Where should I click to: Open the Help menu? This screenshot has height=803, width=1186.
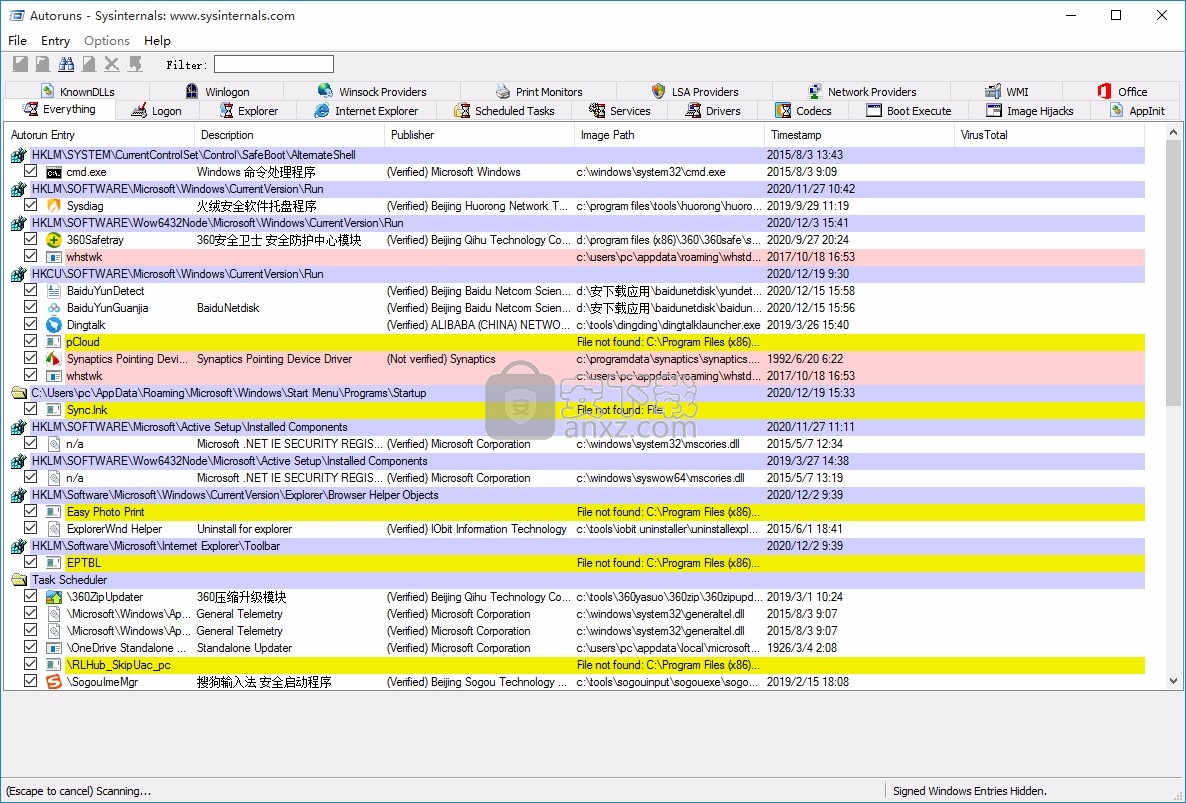point(157,41)
